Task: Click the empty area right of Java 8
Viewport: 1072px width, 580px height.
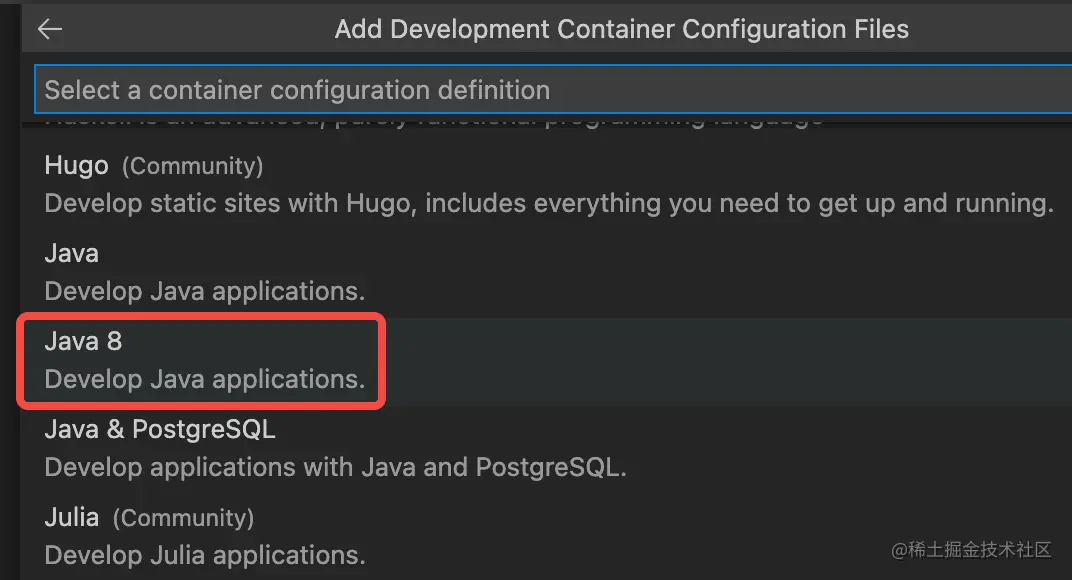Action: click(x=720, y=360)
